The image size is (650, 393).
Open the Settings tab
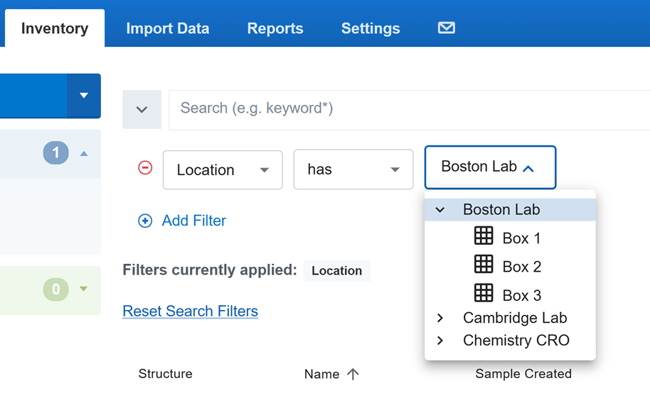click(x=371, y=28)
